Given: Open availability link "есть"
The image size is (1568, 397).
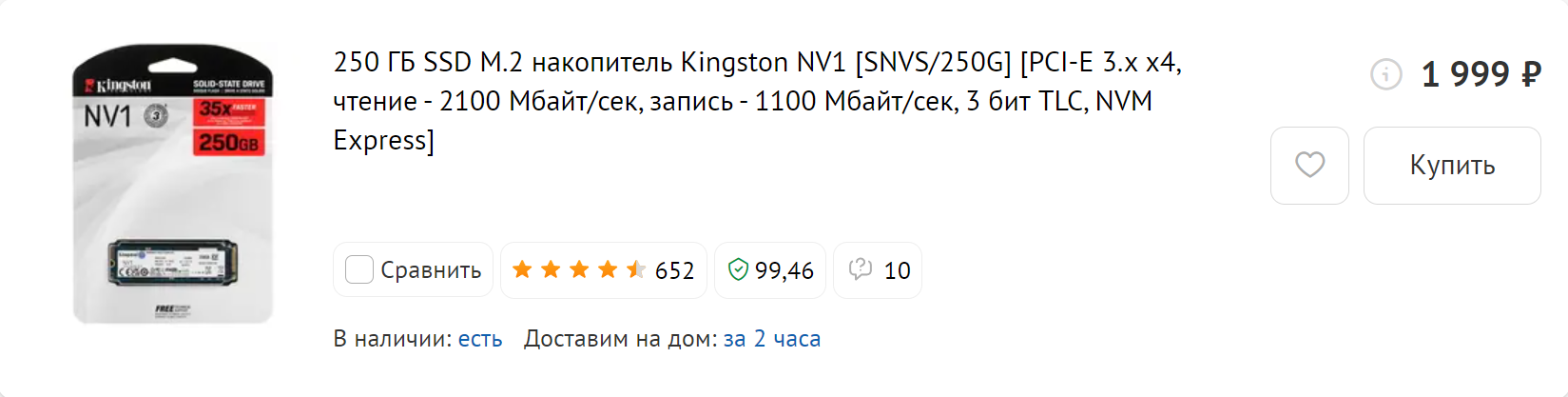Looking at the screenshot, I should (x=480, y=339).
